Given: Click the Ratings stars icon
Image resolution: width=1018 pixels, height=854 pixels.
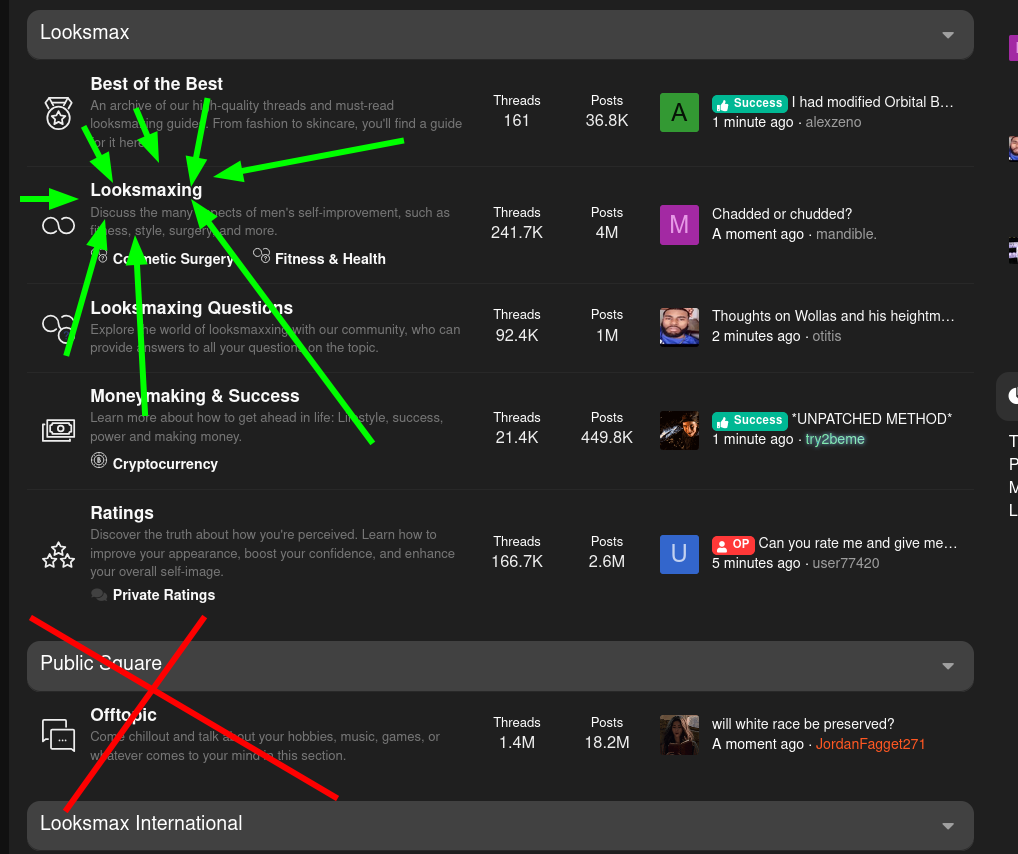Looking at the screenshot, I should point(58,554).
